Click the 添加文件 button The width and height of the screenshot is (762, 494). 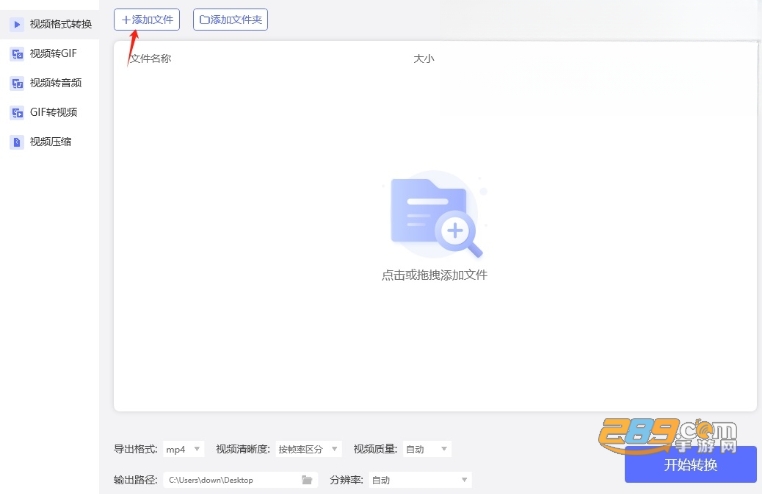pyautogui.click(x=147, y=20)
